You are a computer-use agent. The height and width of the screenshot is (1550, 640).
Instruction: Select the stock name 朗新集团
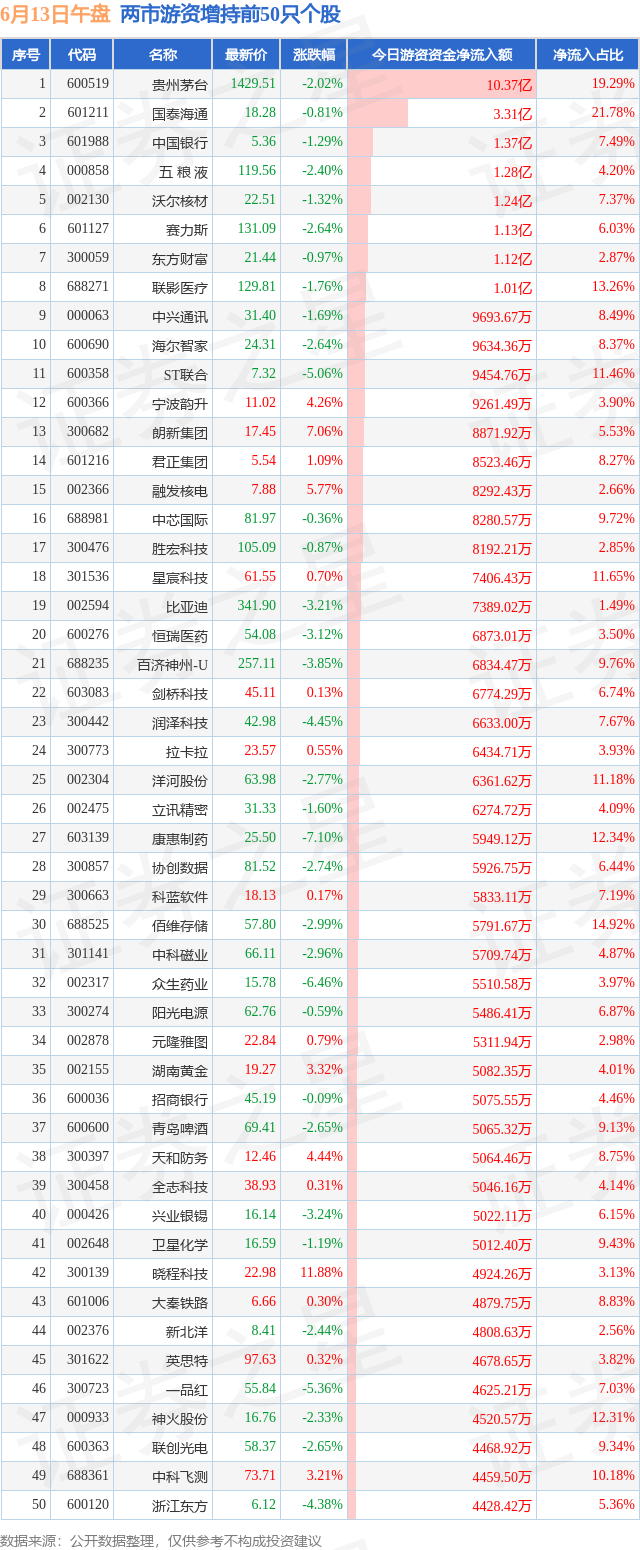point(180,432)
